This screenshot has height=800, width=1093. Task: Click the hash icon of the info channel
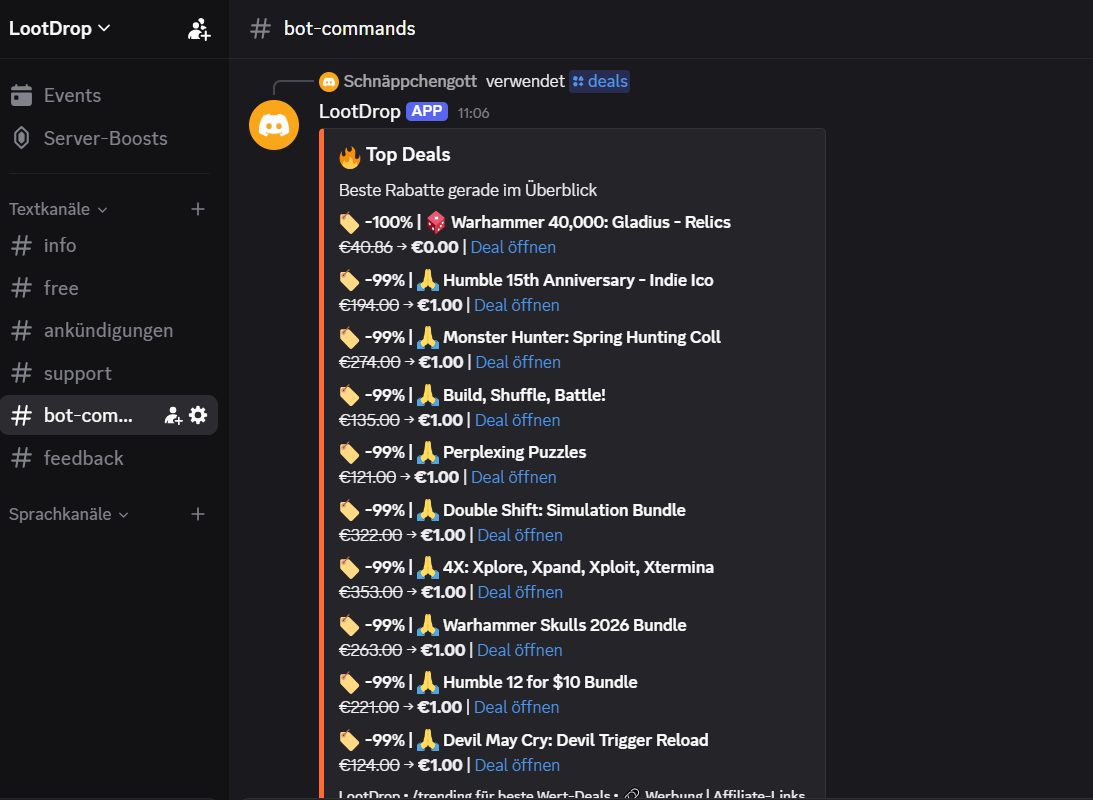(x=22, y=245)
